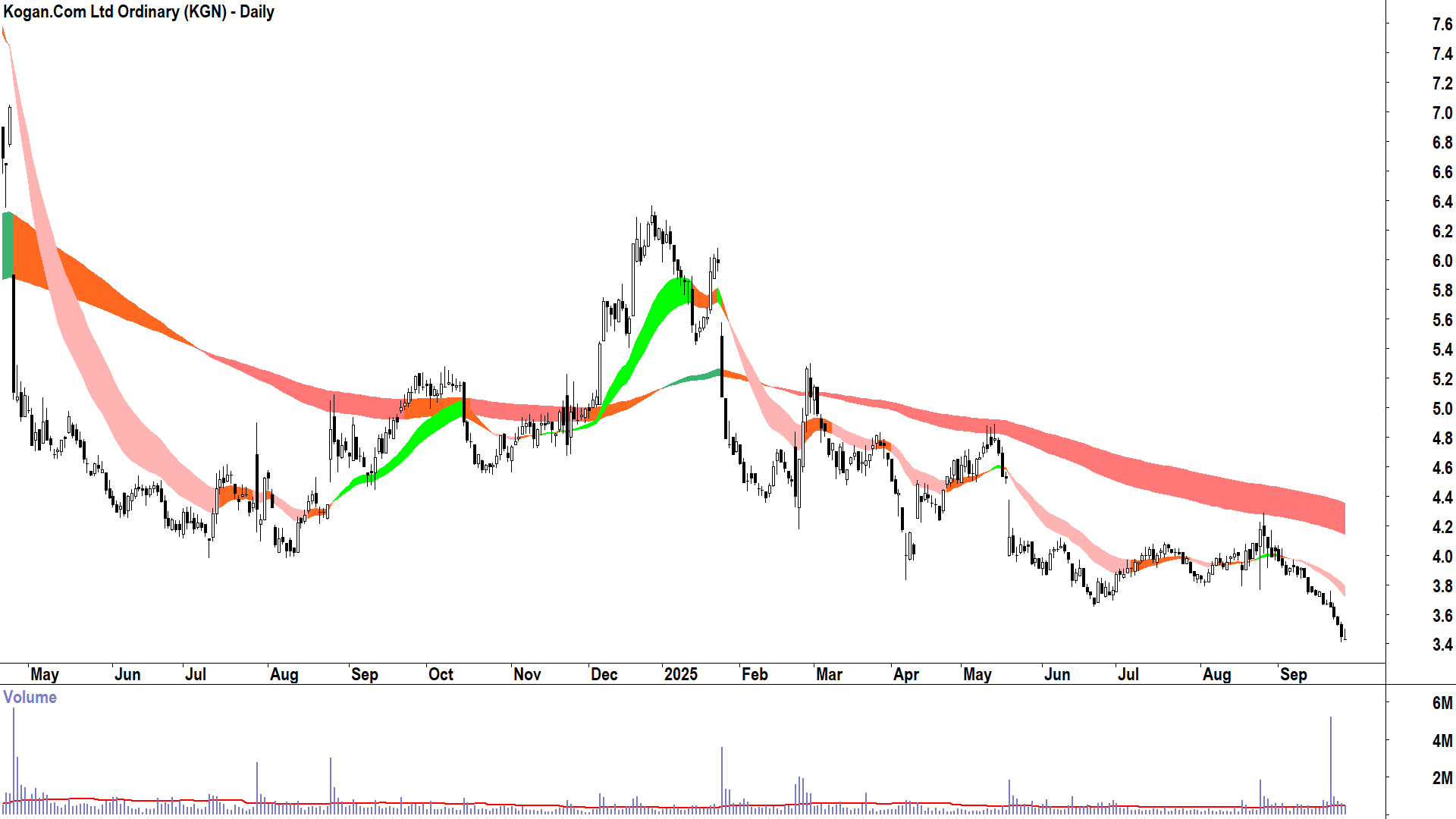The image size is (1456, 819).
Task: Click the Dec label on time axis
Action: [x=604, y=674]
